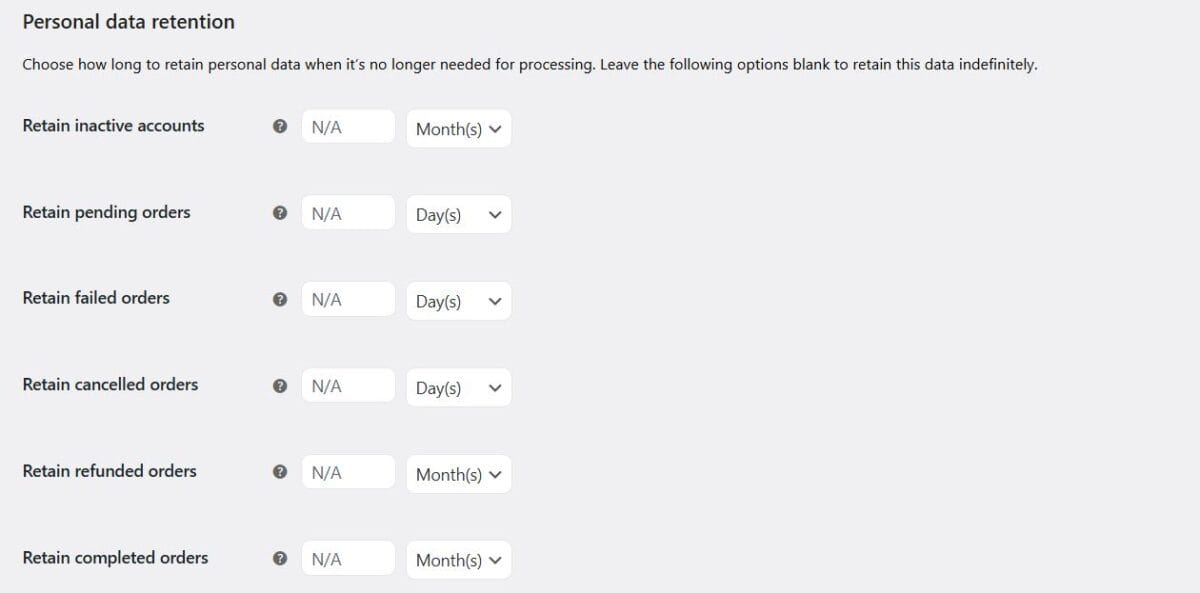Click the Personal data retention heading

coord(128,21)
